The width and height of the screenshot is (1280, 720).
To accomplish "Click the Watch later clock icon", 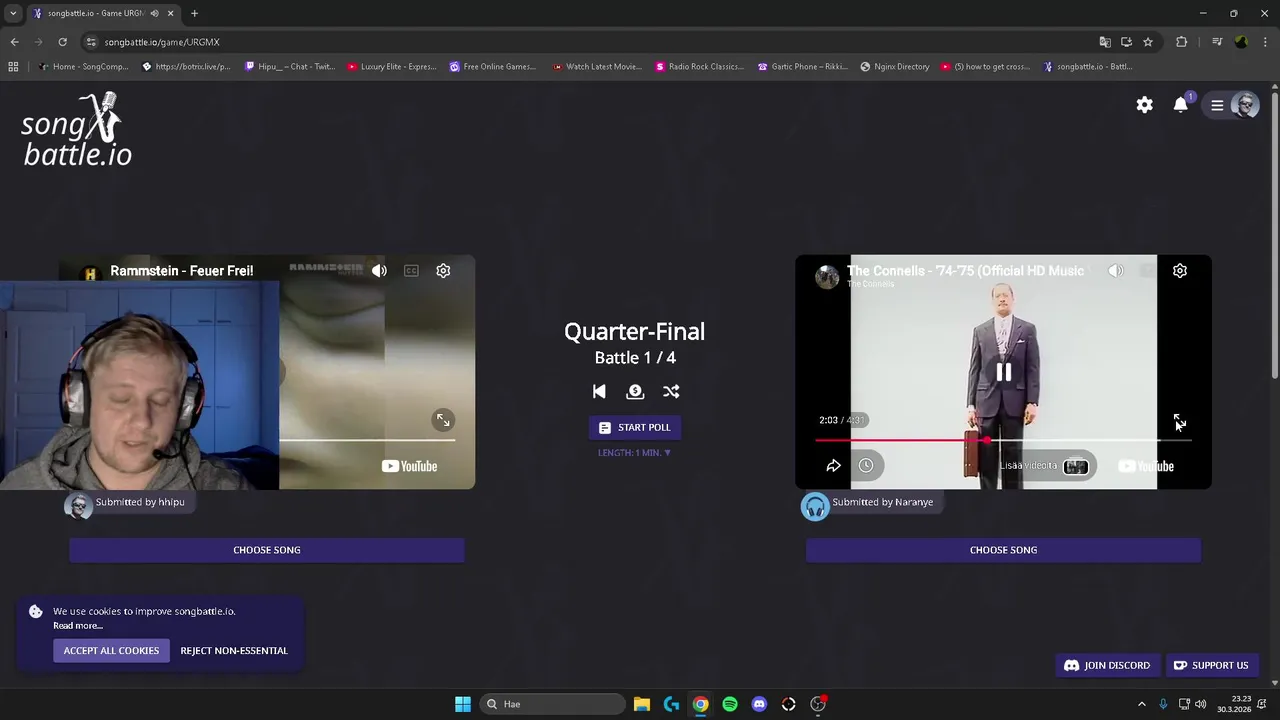I will click(x=866, y=465).
